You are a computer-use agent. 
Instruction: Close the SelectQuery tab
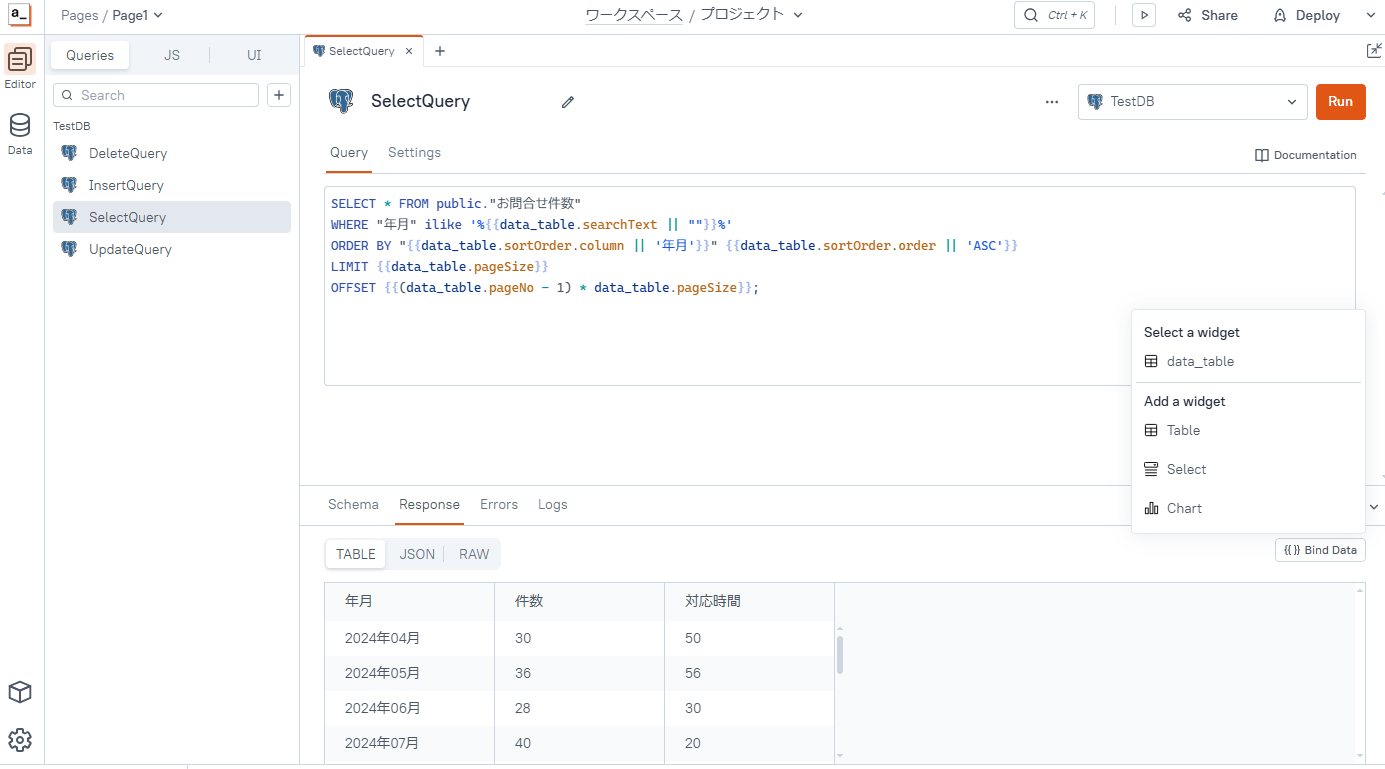409,51
